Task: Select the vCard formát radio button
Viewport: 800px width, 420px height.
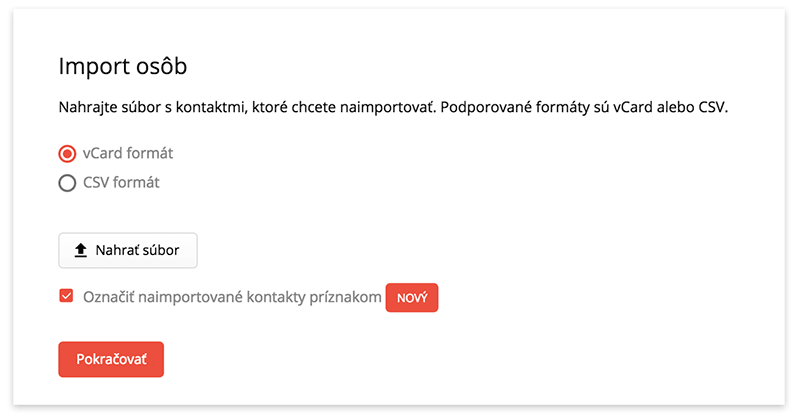Action: (67, 154)
